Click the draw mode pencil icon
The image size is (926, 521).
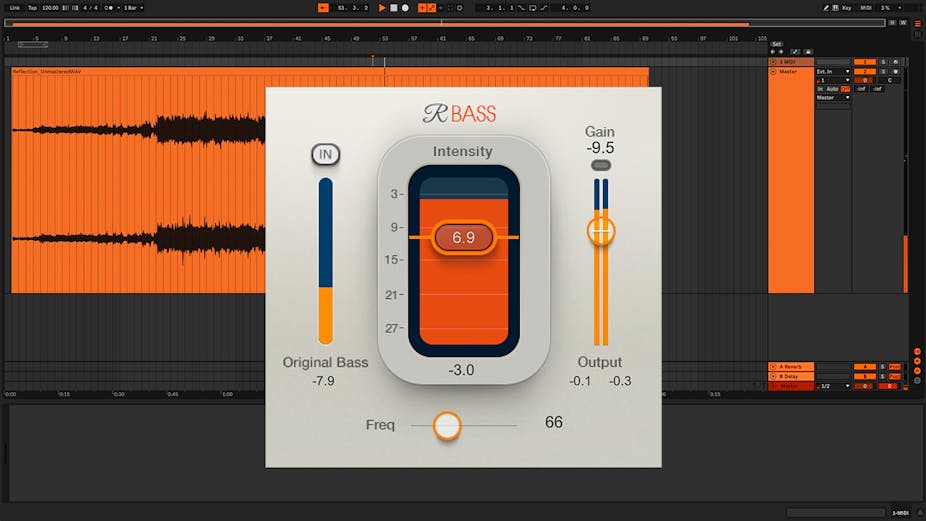pyautogui.click(x=827, y=7)
